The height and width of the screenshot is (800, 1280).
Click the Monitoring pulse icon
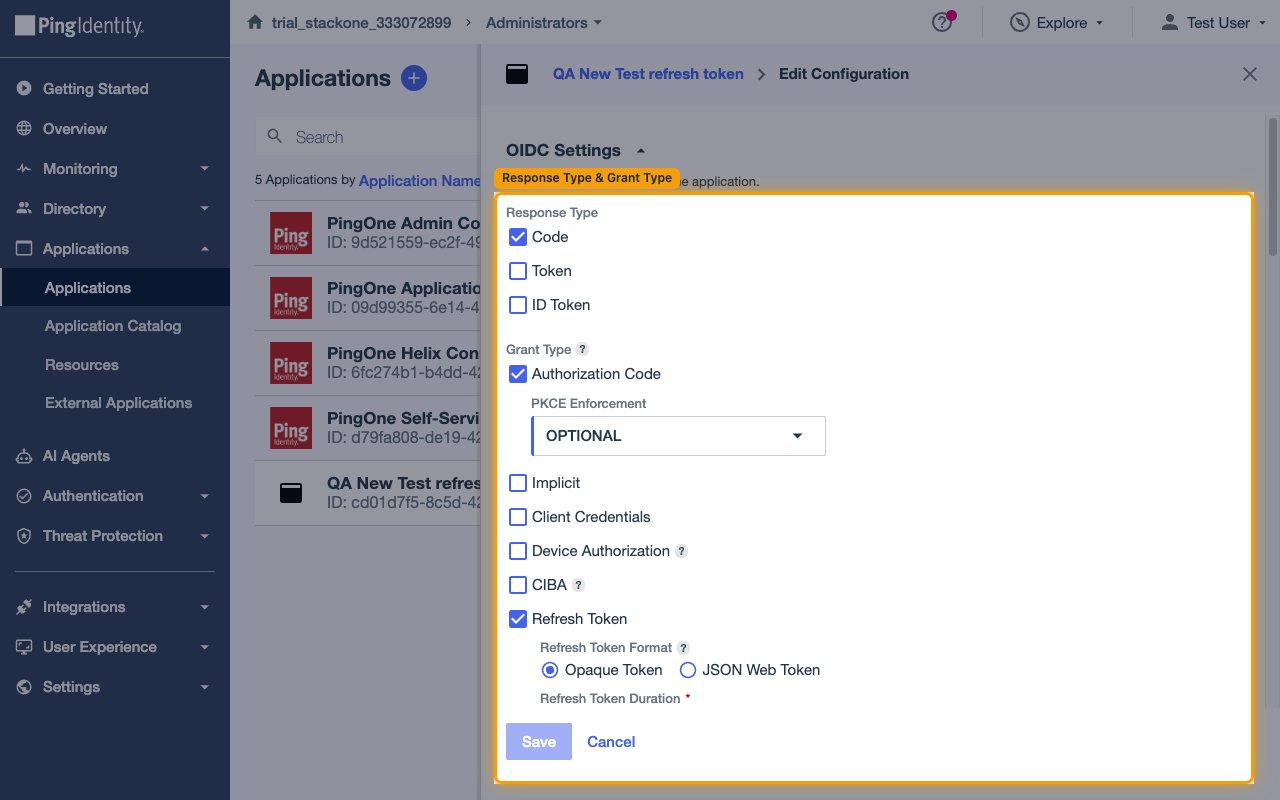(24, 169)
